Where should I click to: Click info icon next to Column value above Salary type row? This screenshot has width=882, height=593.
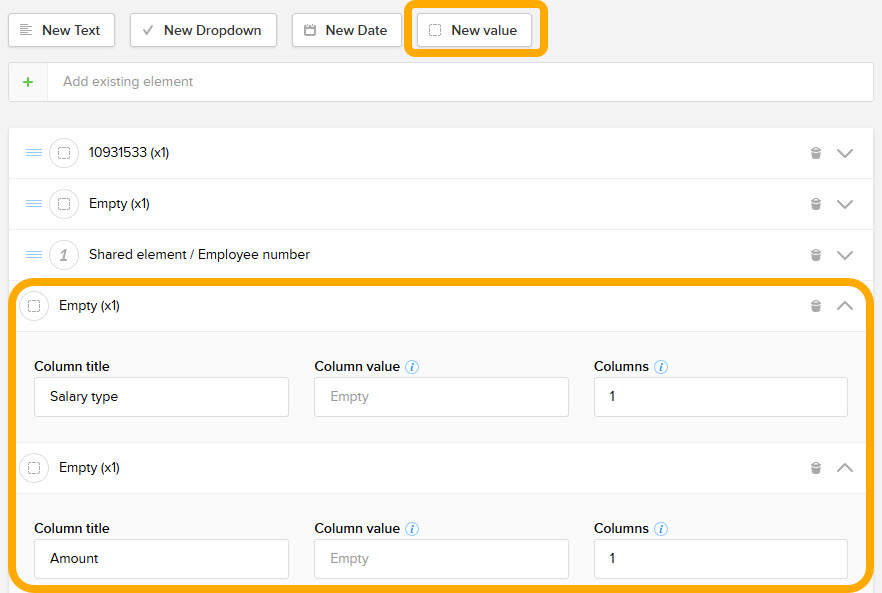(412, 367)
